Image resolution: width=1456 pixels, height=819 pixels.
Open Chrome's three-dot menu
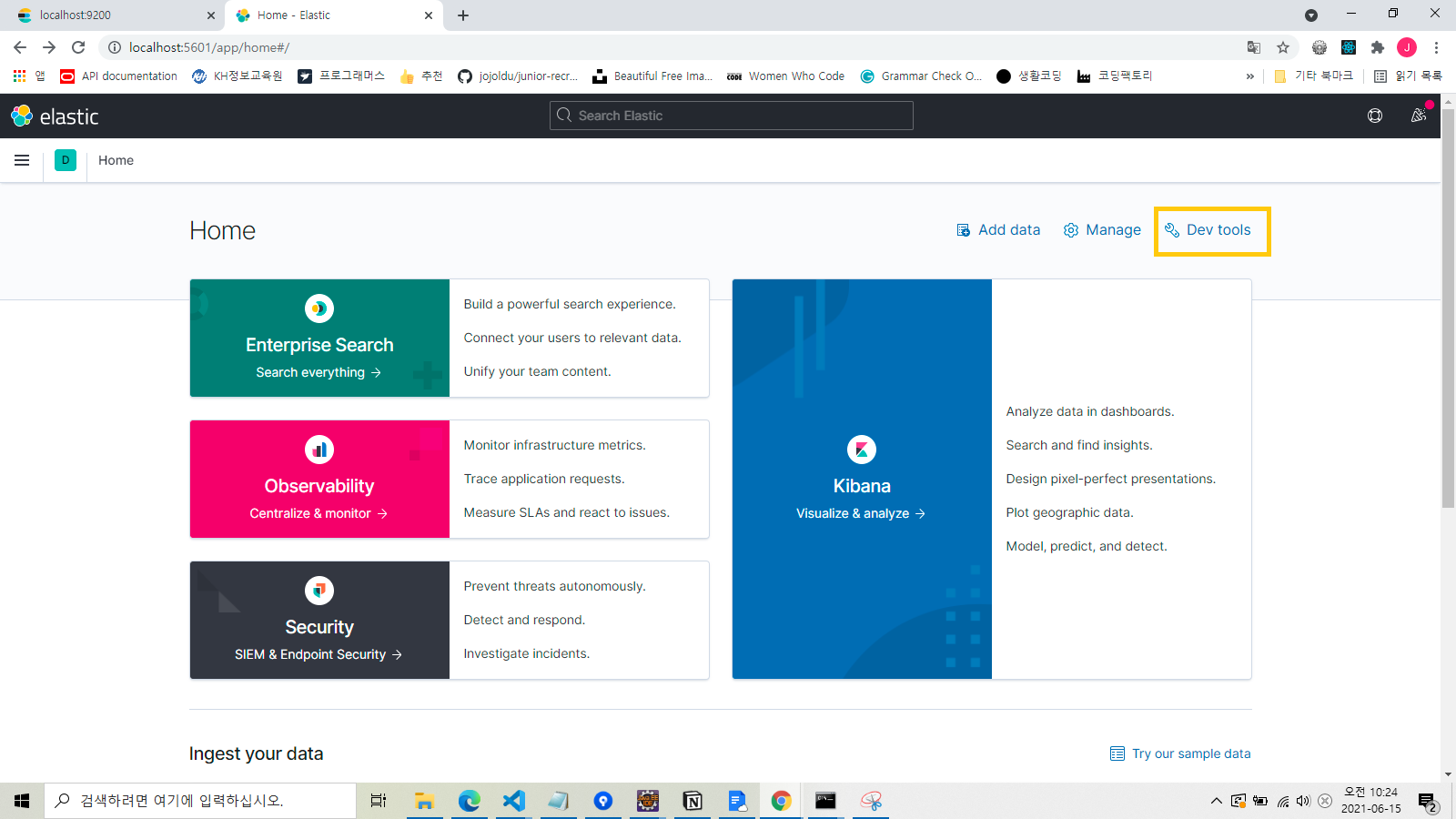coord(1436,47)
